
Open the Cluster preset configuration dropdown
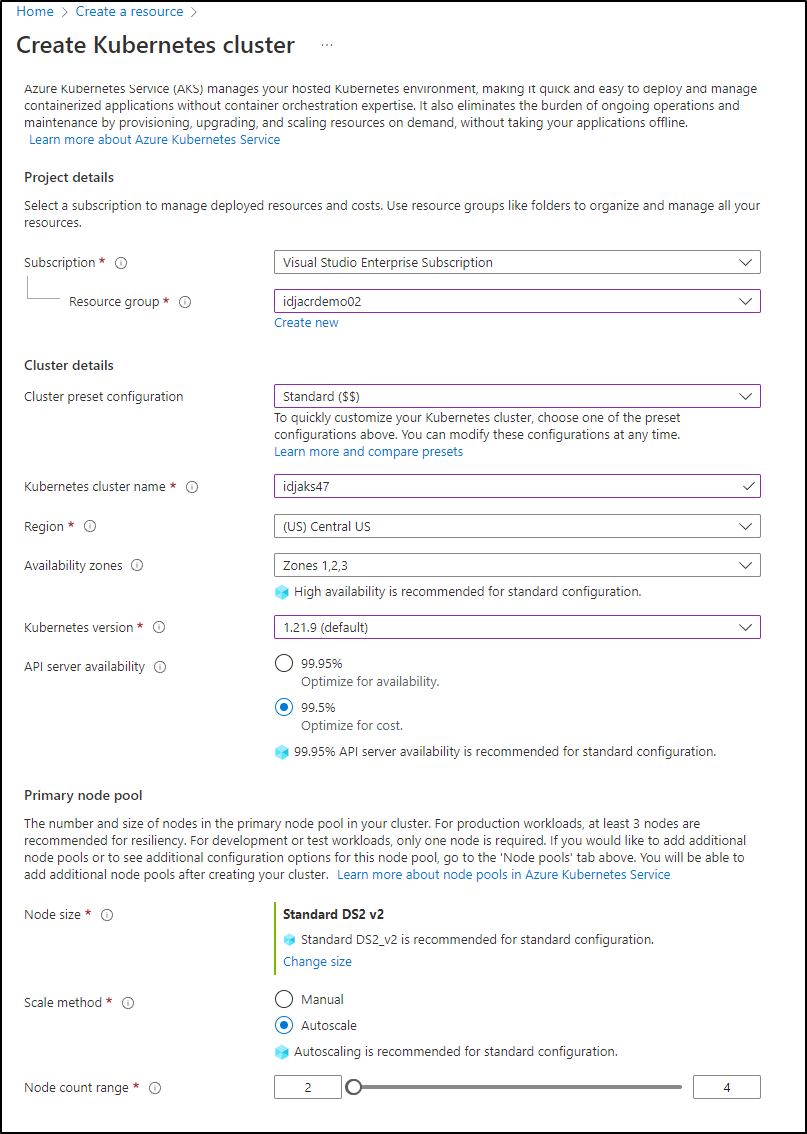(517, 396)
